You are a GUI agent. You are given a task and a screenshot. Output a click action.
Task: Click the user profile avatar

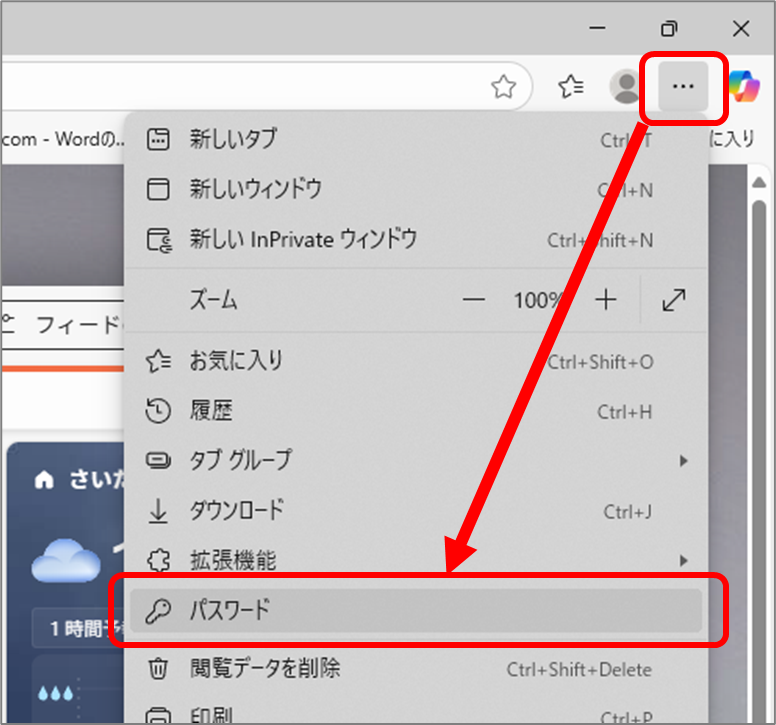(x=627, y=87)
